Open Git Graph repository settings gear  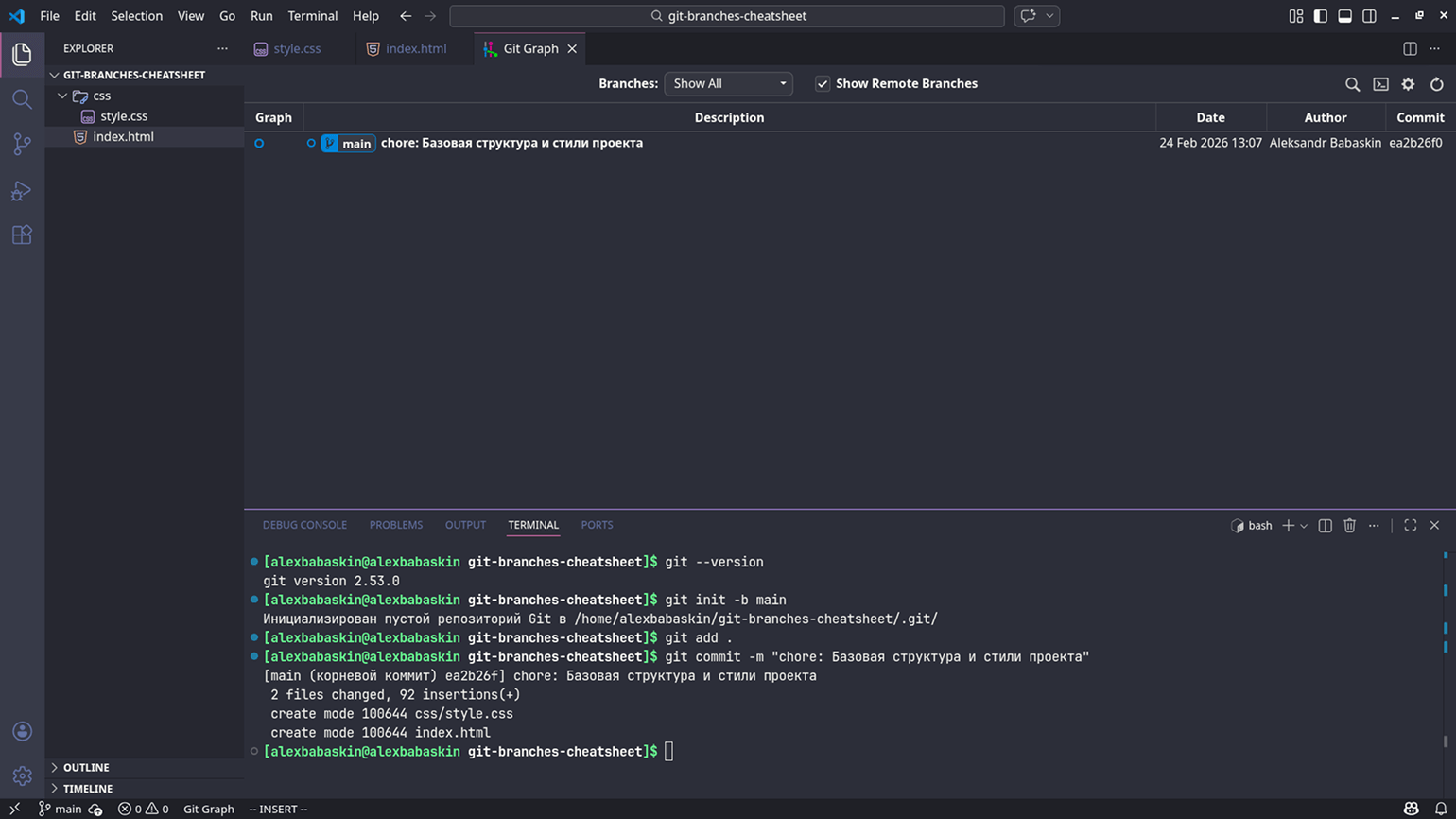(1408, 84)
